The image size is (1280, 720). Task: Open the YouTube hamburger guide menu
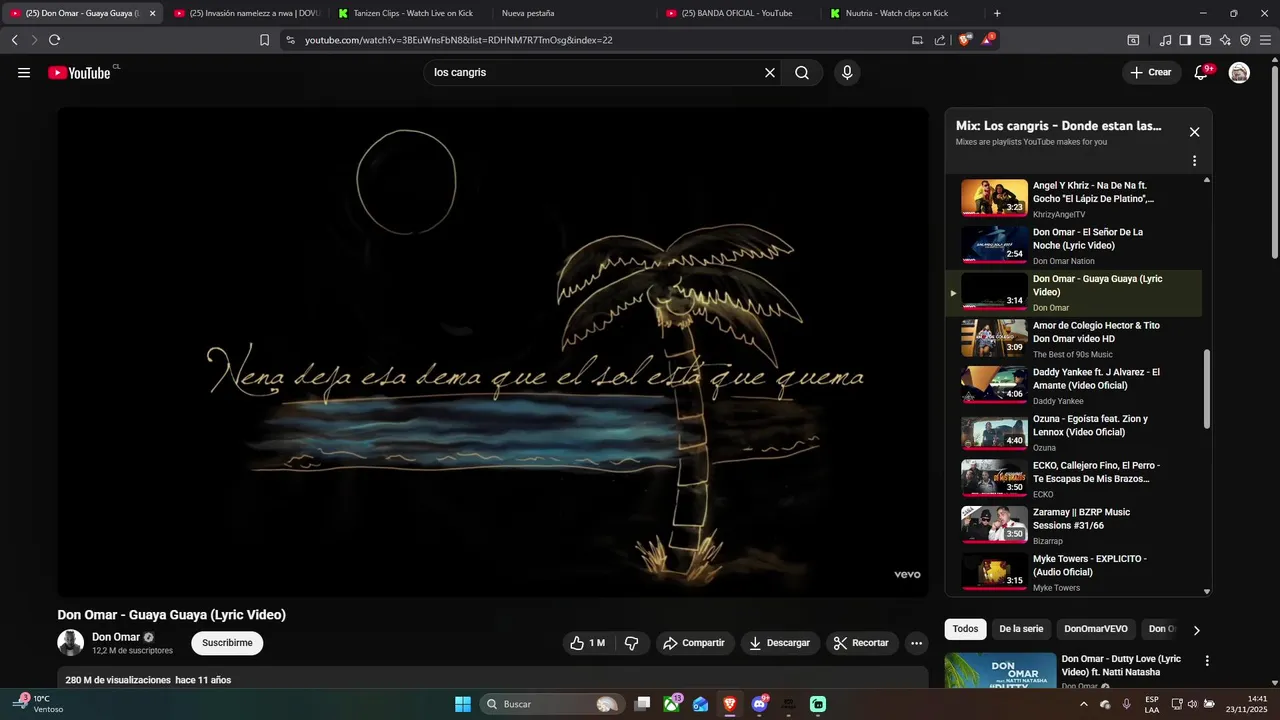click(x=24, y=72)
